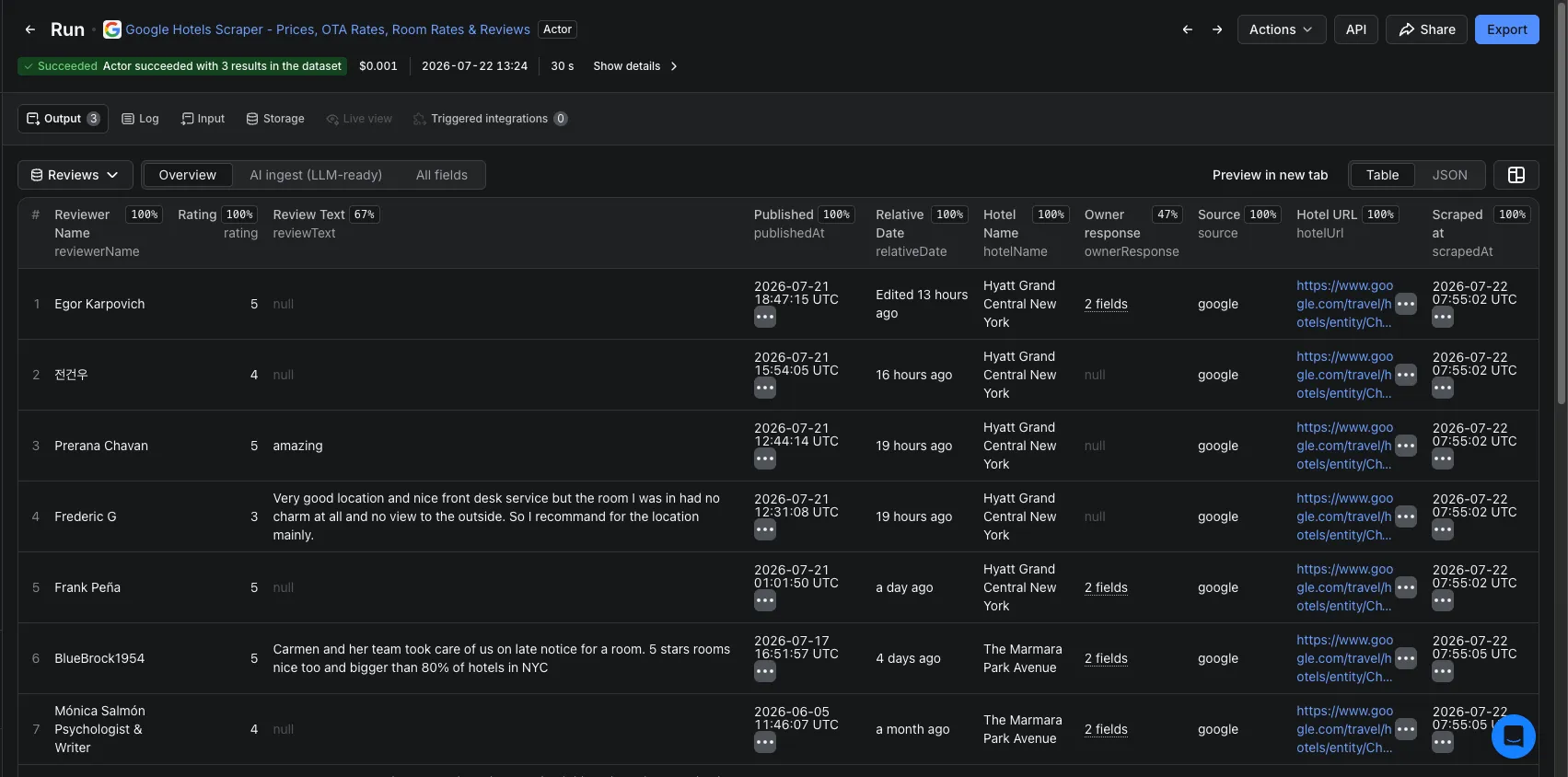Screen dimensions: 1568x777
Task: Click the vertical page scrollbar
Action: pyautogui.click(x=1561, y=203)
